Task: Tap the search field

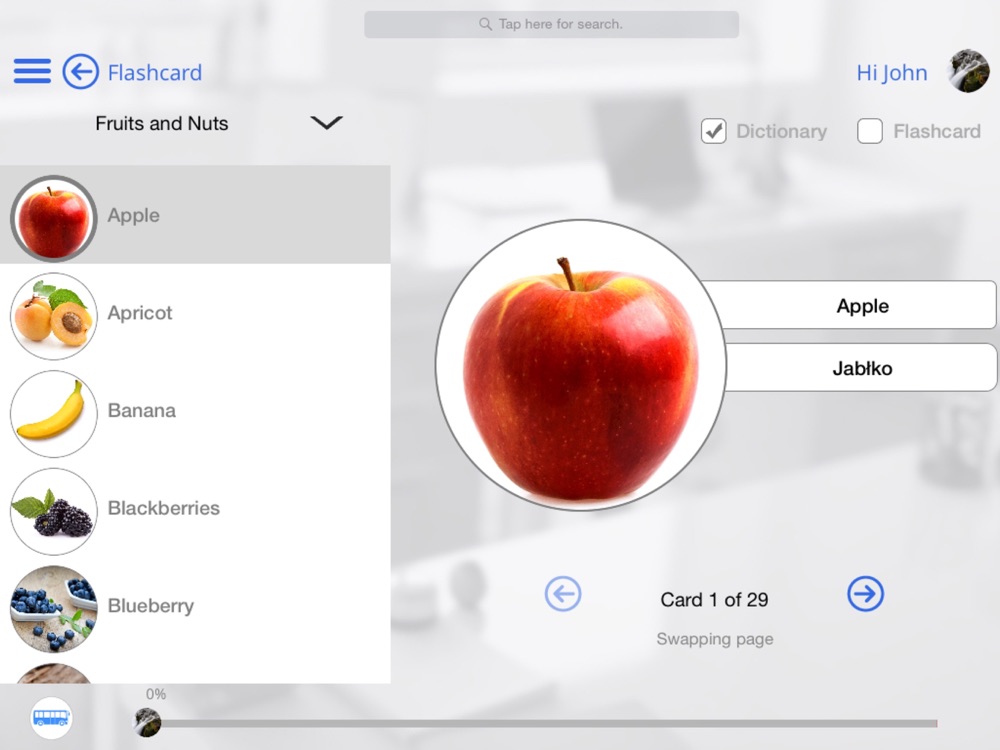Action: (552, 24)
